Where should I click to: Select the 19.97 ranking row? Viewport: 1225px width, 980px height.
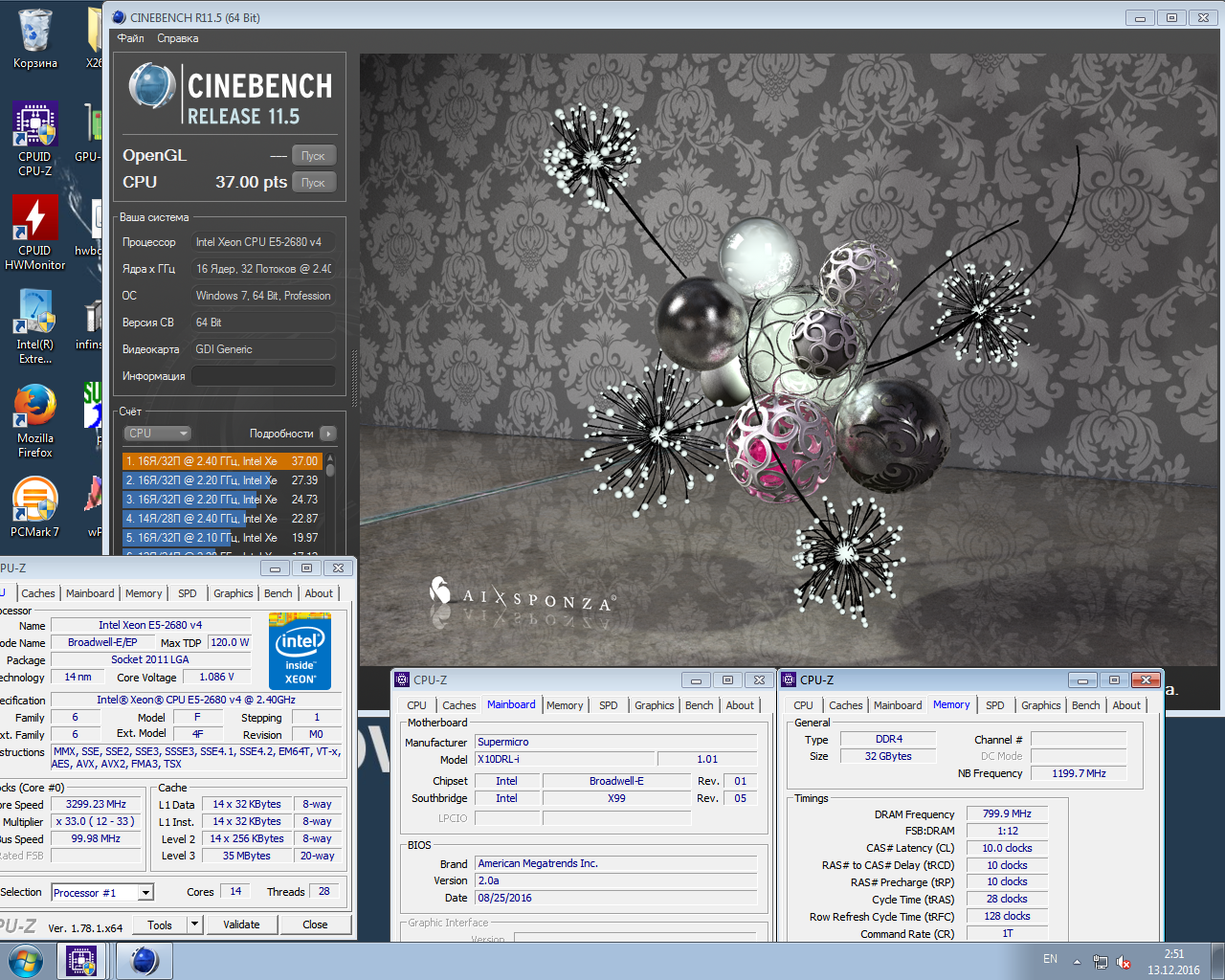click(x=223, y=538)
